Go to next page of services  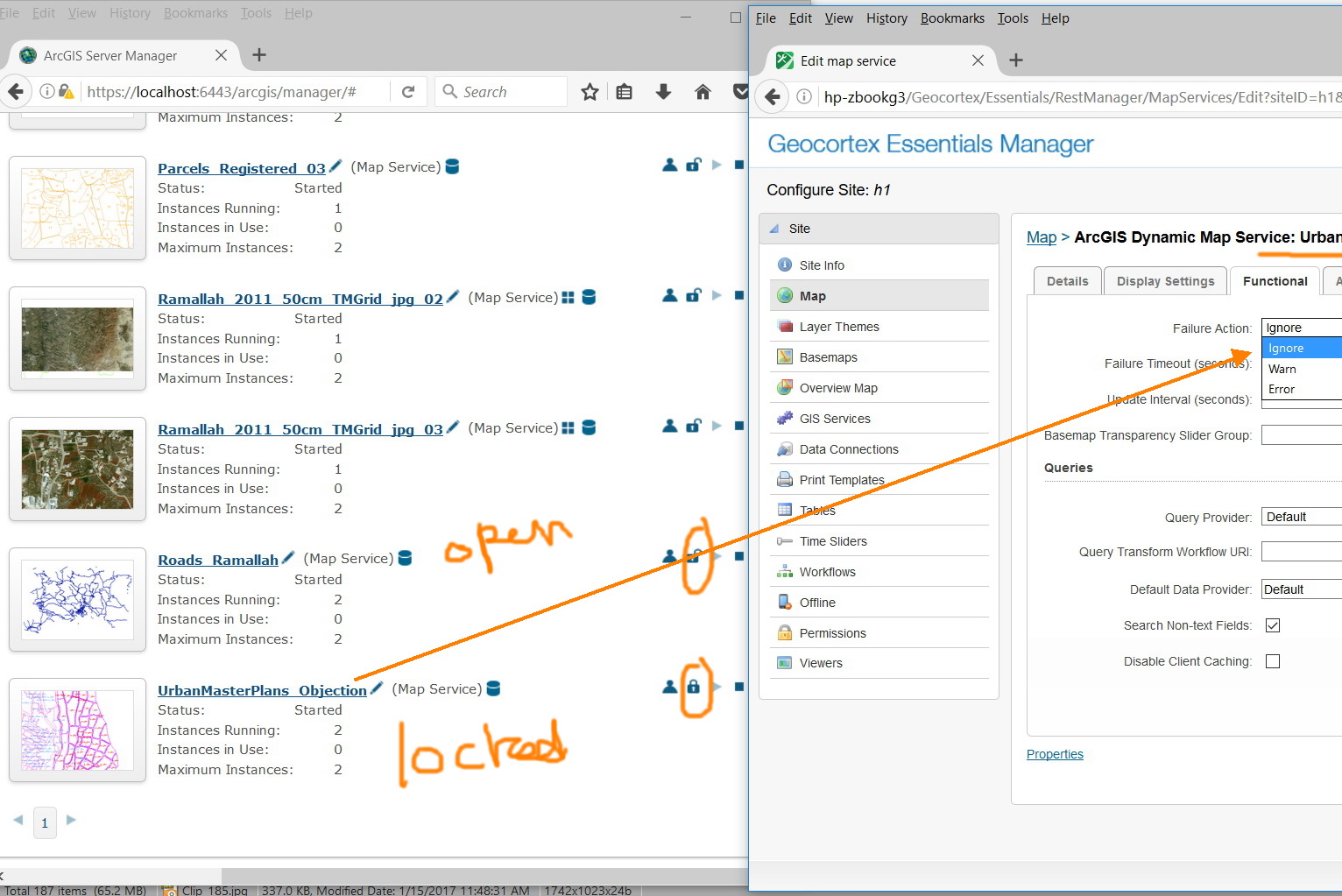(71, 820)
